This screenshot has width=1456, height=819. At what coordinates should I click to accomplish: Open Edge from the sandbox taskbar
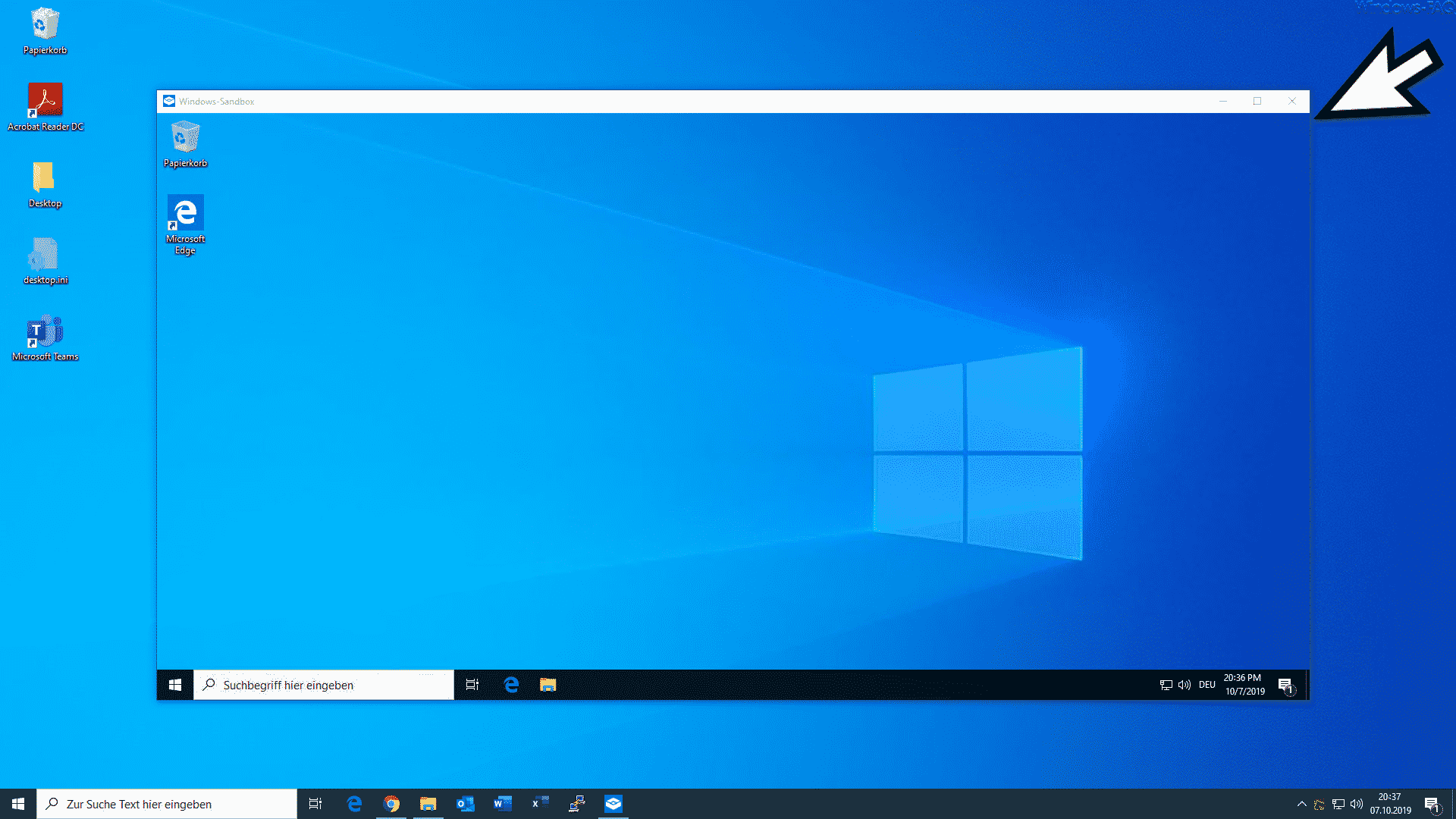click(510, 684)
